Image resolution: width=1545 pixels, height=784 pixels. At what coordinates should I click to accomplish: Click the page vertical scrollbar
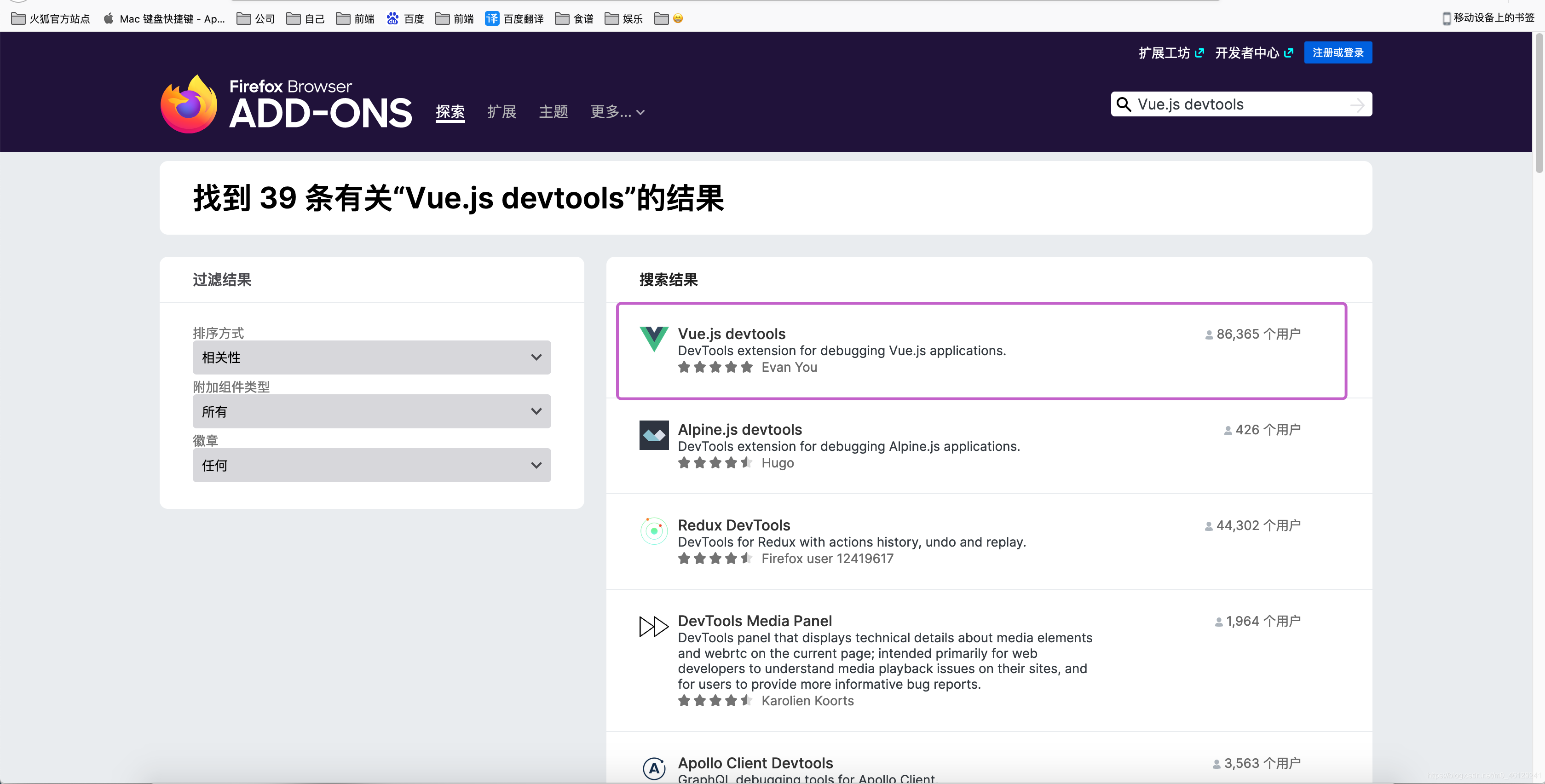tap(1539, 104)
